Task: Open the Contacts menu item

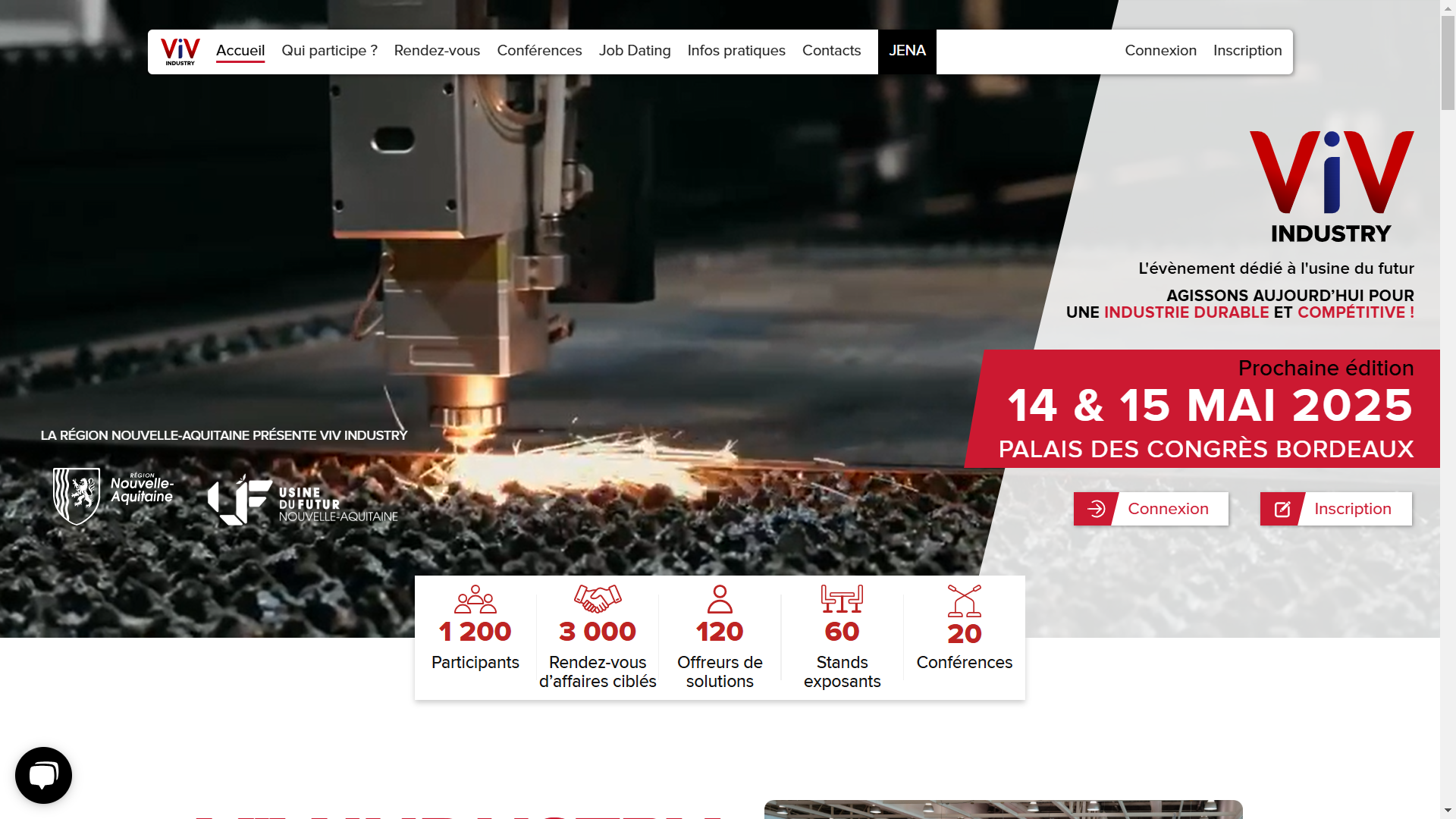Action: pos(831,51)
